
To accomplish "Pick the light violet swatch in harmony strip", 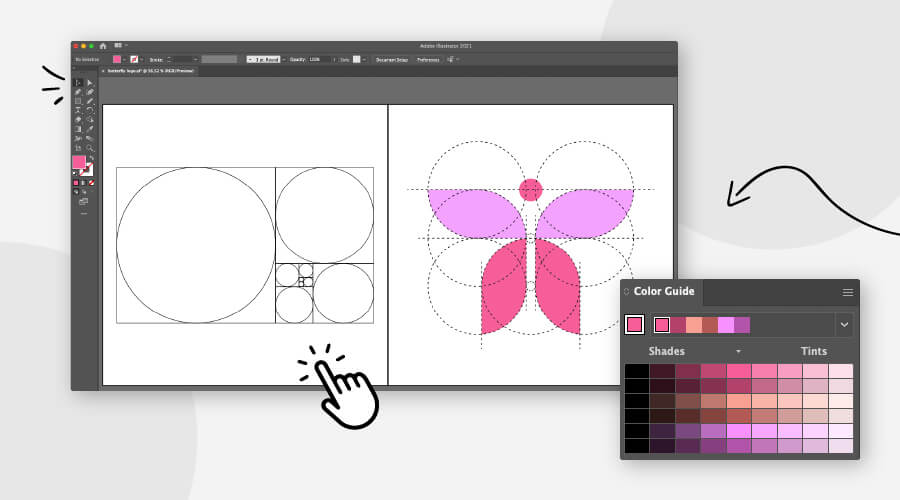I will click(x=726, y=324).
